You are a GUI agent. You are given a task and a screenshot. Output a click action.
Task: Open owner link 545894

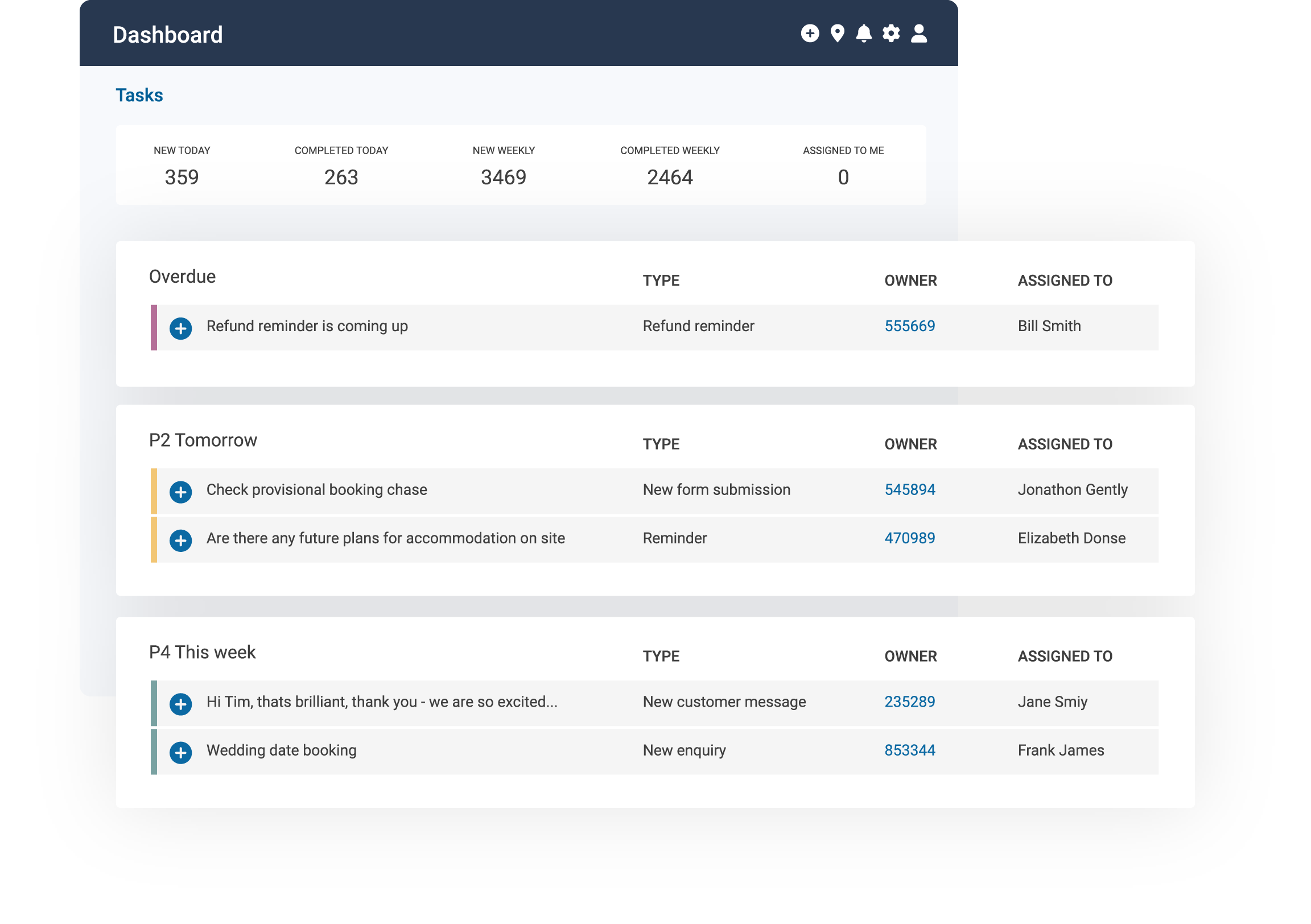coord(910,490)
